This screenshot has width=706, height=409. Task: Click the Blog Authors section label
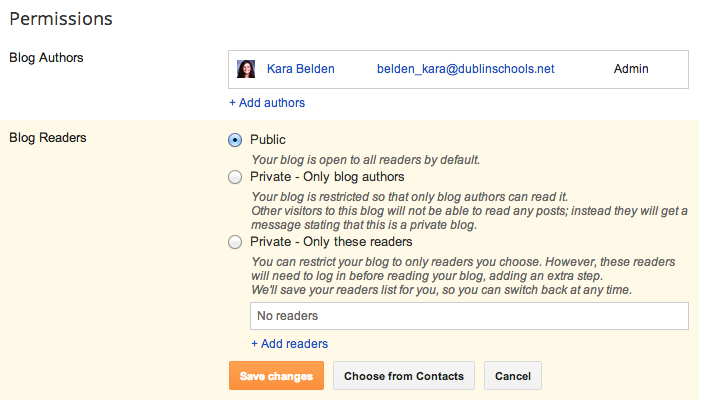[46, 58]
